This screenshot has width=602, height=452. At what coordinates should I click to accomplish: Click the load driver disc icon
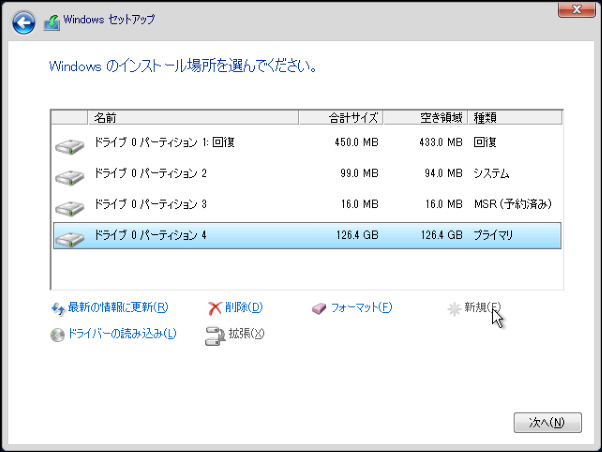click(x=57, y=334)
